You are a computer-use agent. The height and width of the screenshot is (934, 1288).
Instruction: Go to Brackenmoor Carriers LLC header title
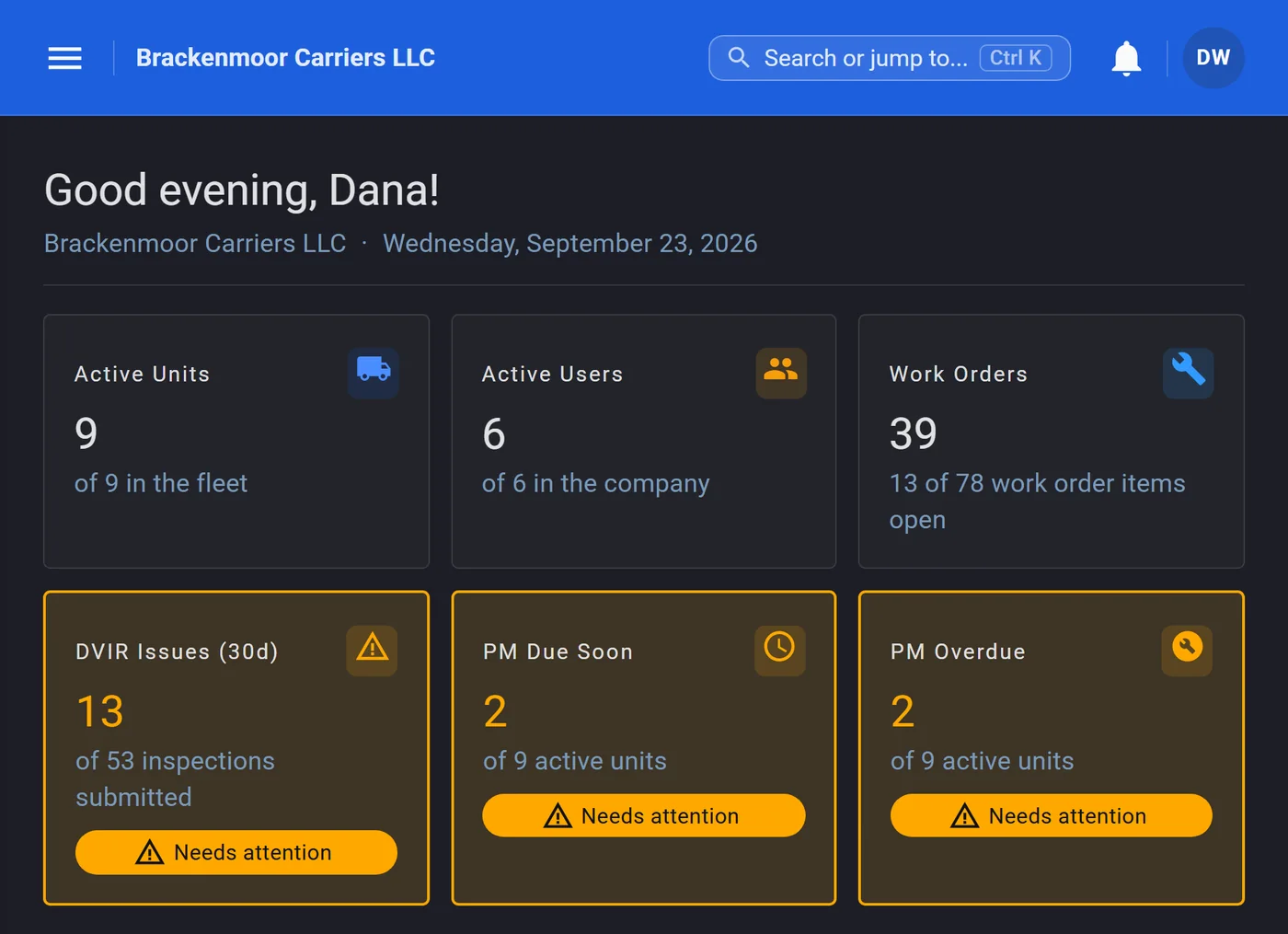point(285,58)
